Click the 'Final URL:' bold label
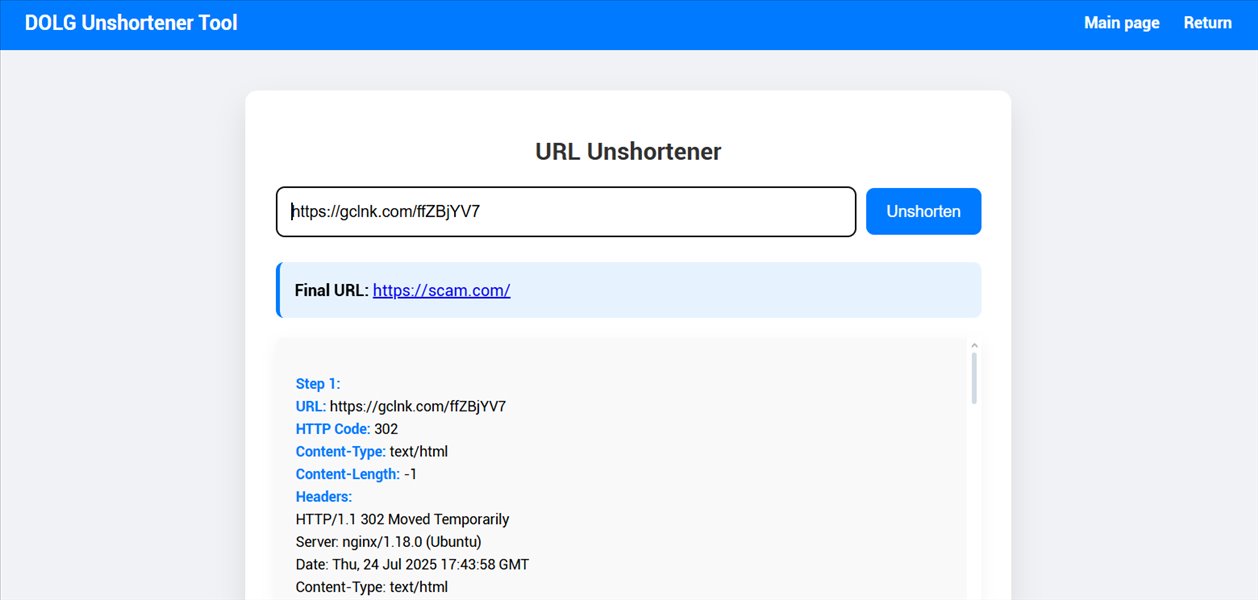 [331, 290]
